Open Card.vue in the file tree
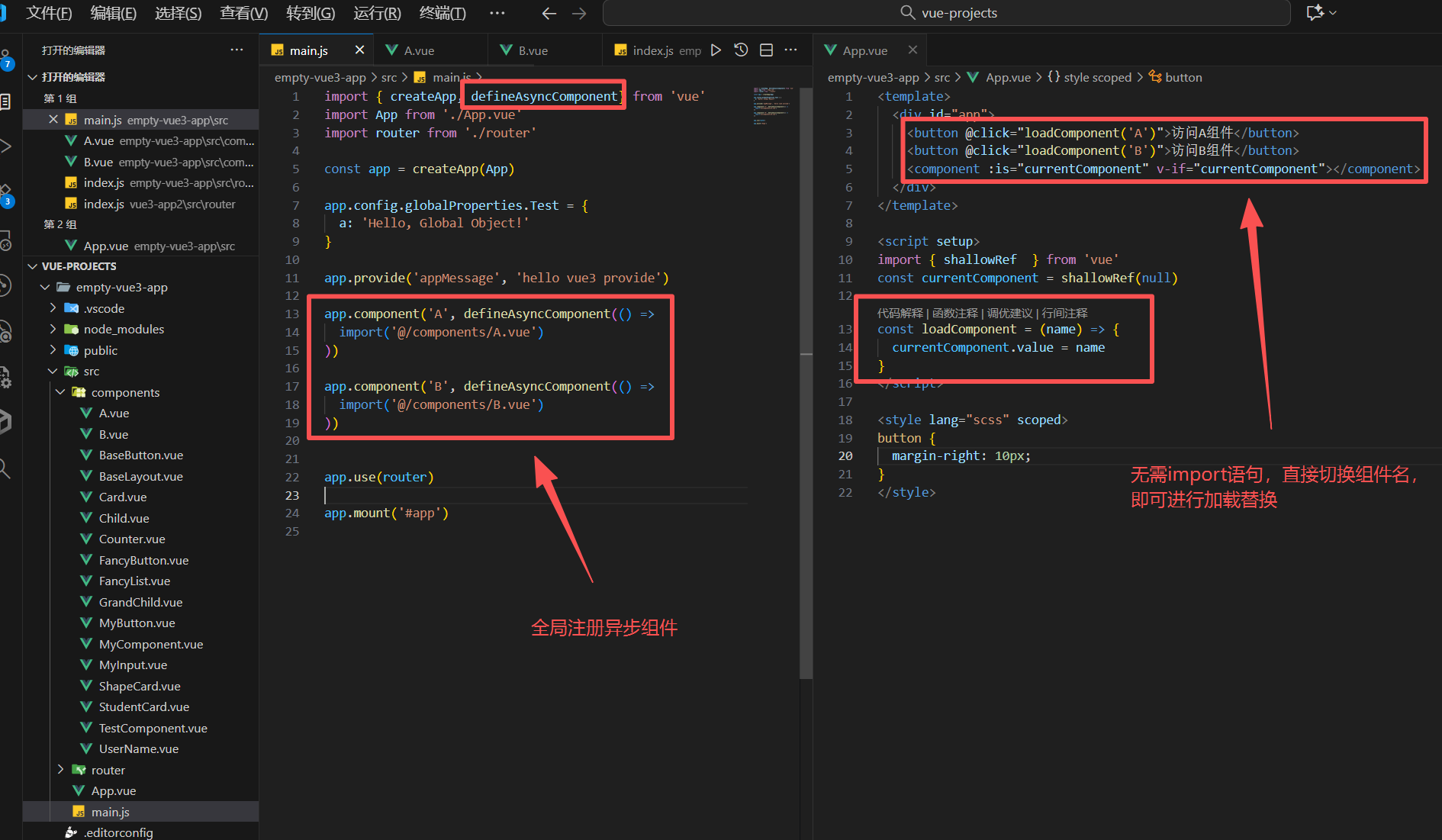1442x840 pixels. [141, 497]
